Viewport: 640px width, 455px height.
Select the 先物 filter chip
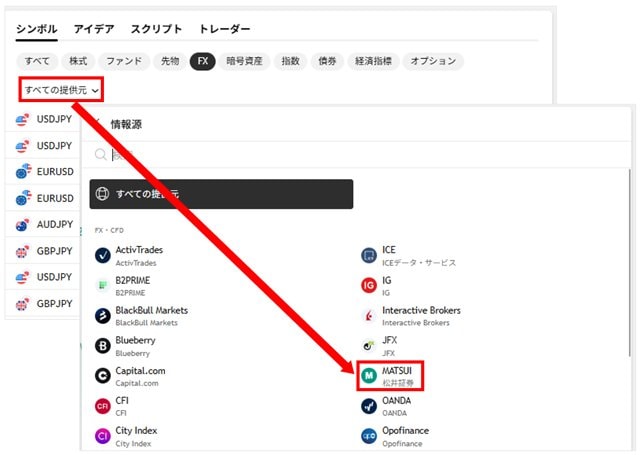(170, 61)
